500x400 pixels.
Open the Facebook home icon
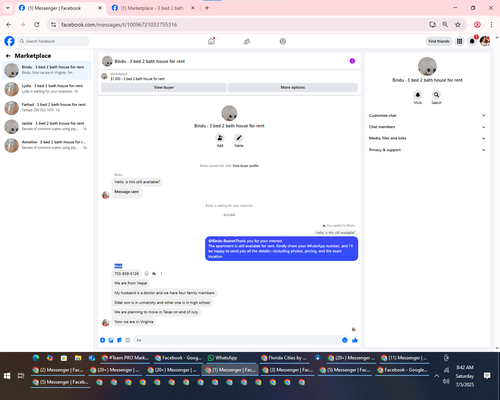(x=211, y=41)
